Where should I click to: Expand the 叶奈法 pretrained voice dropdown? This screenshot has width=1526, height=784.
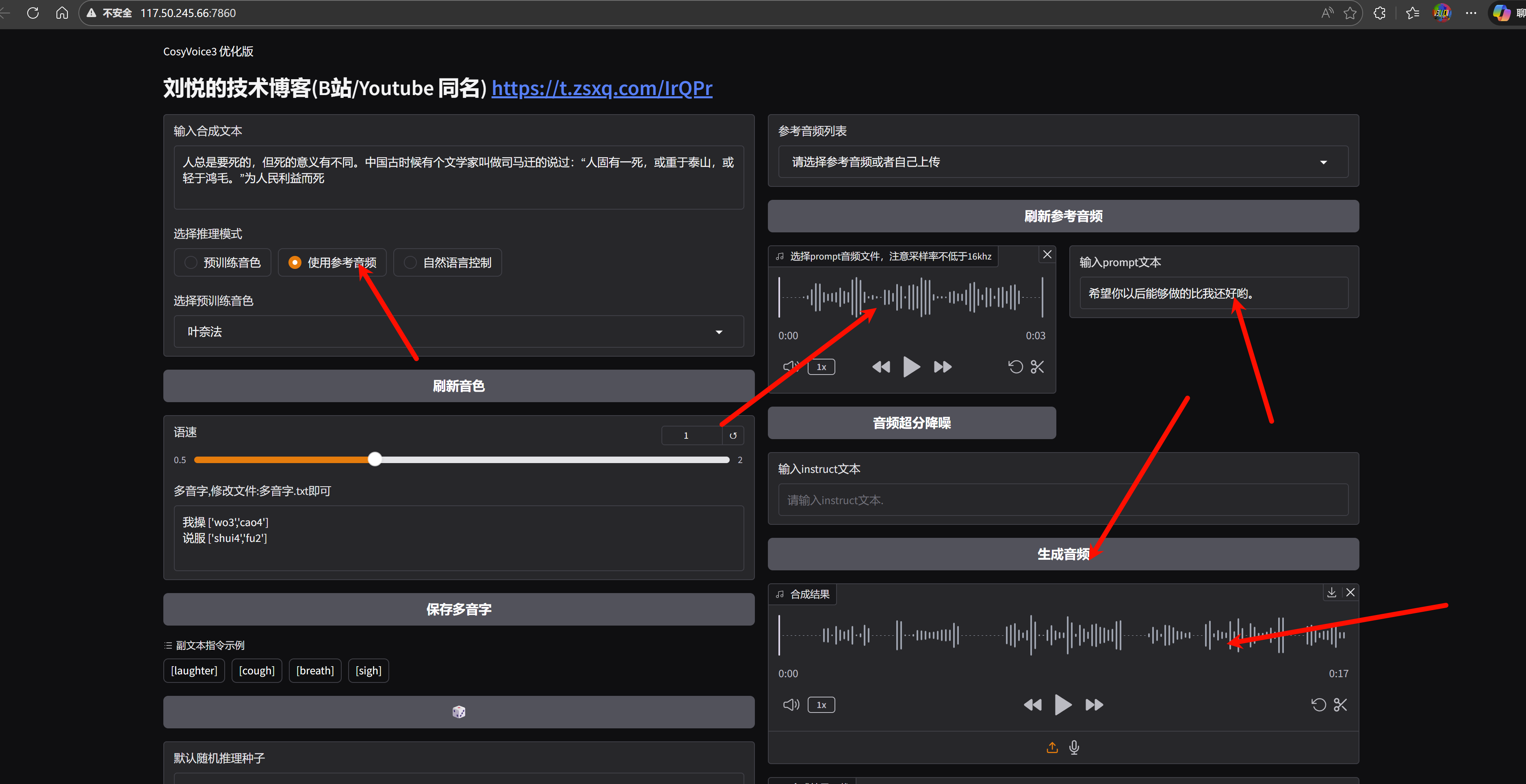pos(459,331)
